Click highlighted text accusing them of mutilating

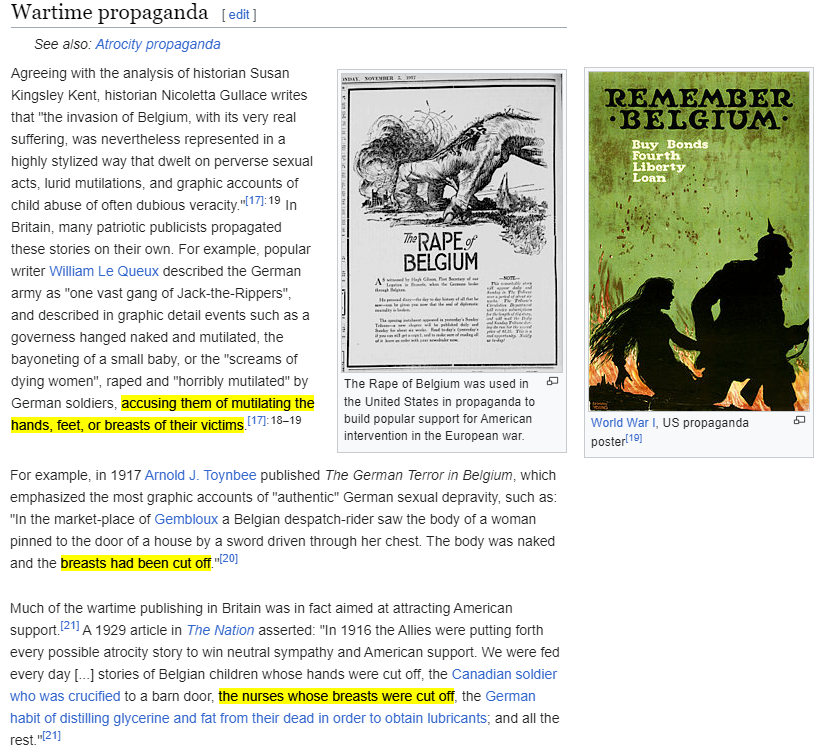(x=162, y=414)
